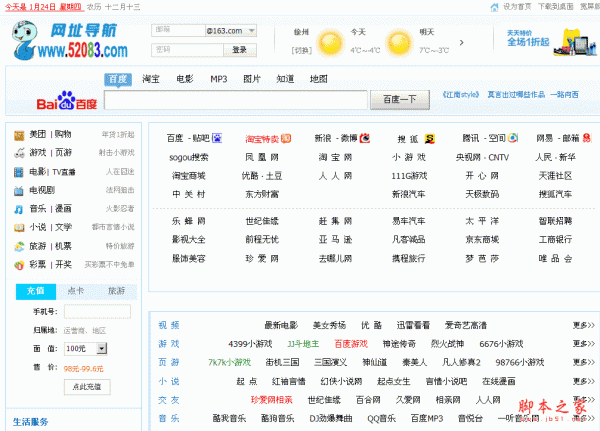600x431 pixels.
Task: Click the Baidu search input box
Action: point(236,100)
